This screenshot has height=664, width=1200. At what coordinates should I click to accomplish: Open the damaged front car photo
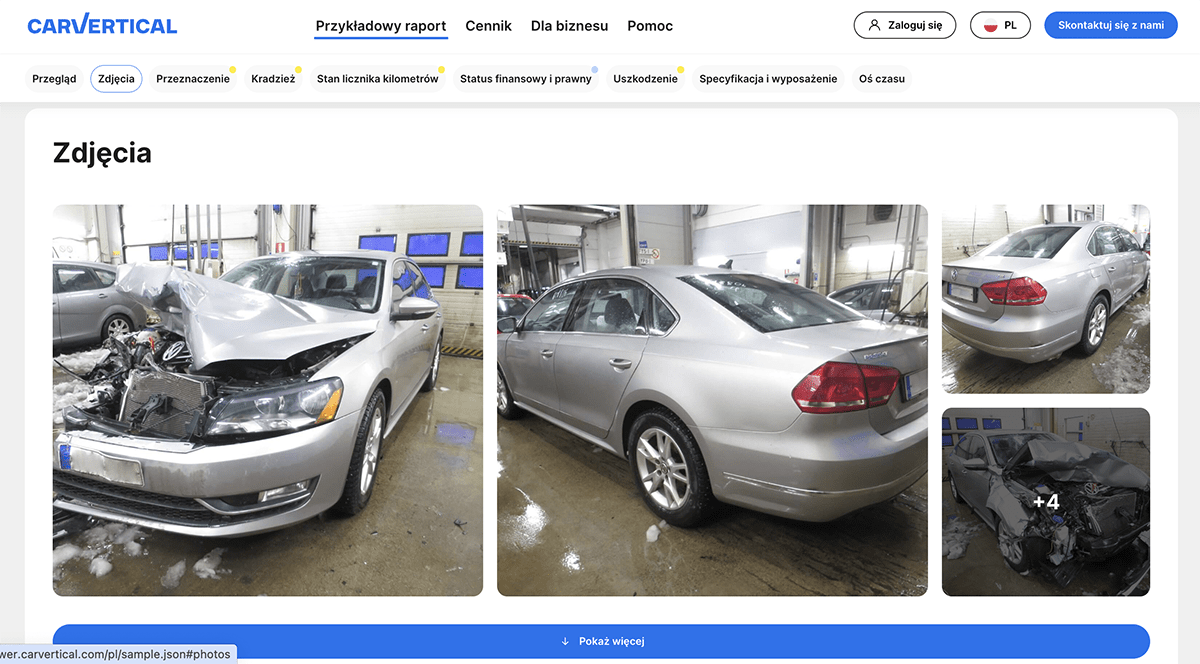pyautogui.click(x=268, y=400)
